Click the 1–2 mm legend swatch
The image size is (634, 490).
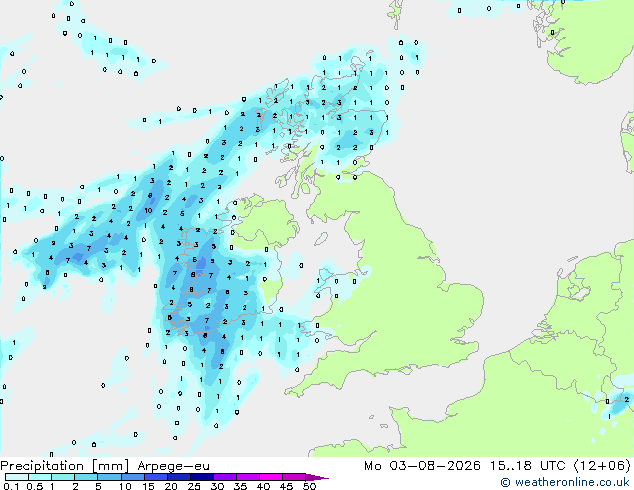(63, 477)
